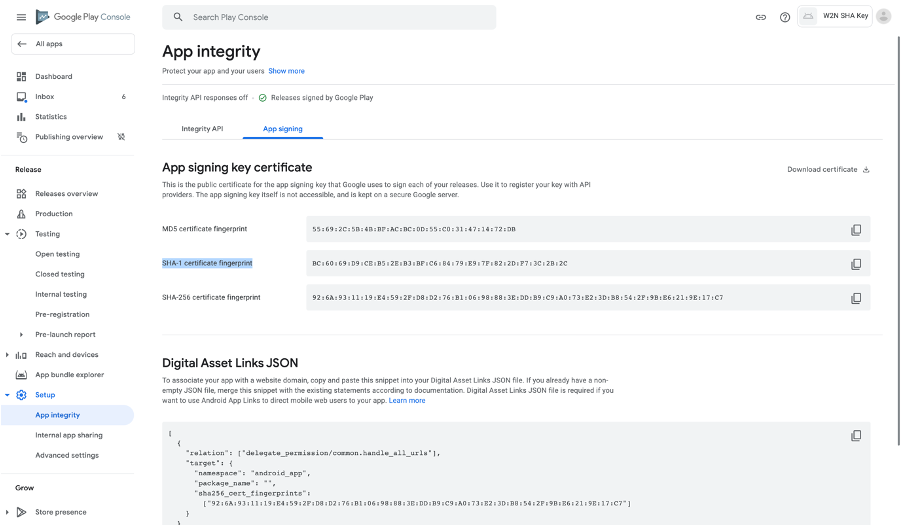Copy the MD5 certificate fingerprint
The height and width of the screenshot is (526, 904).
(855, 230)
